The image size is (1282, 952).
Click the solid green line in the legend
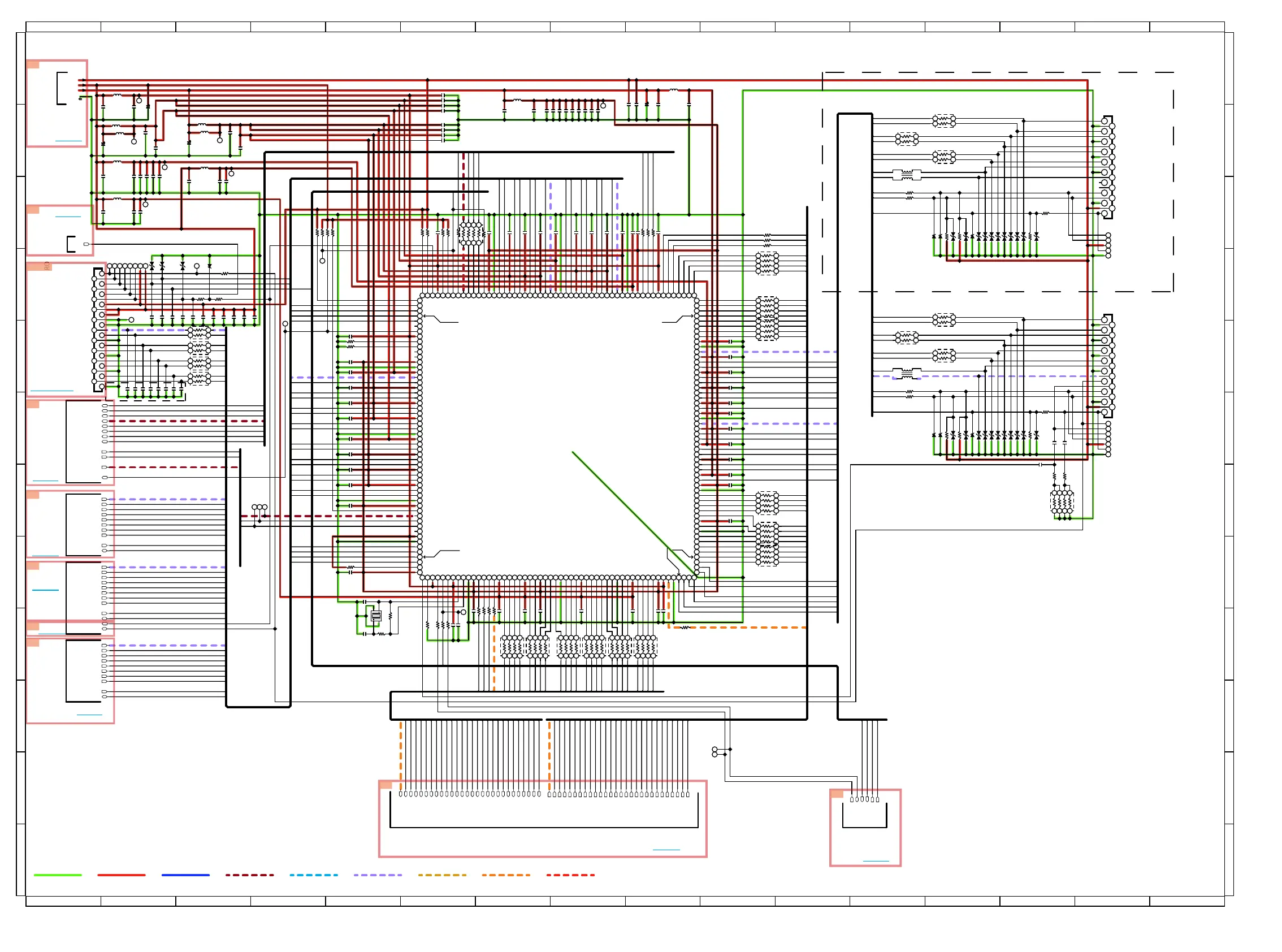(x=58, y=875)
